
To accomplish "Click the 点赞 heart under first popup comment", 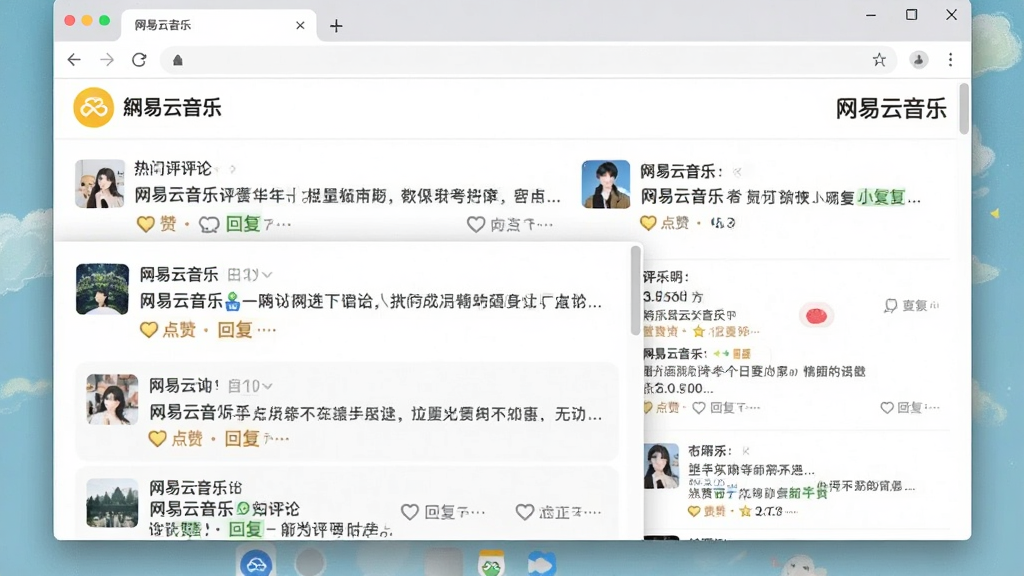I will 149,330.
